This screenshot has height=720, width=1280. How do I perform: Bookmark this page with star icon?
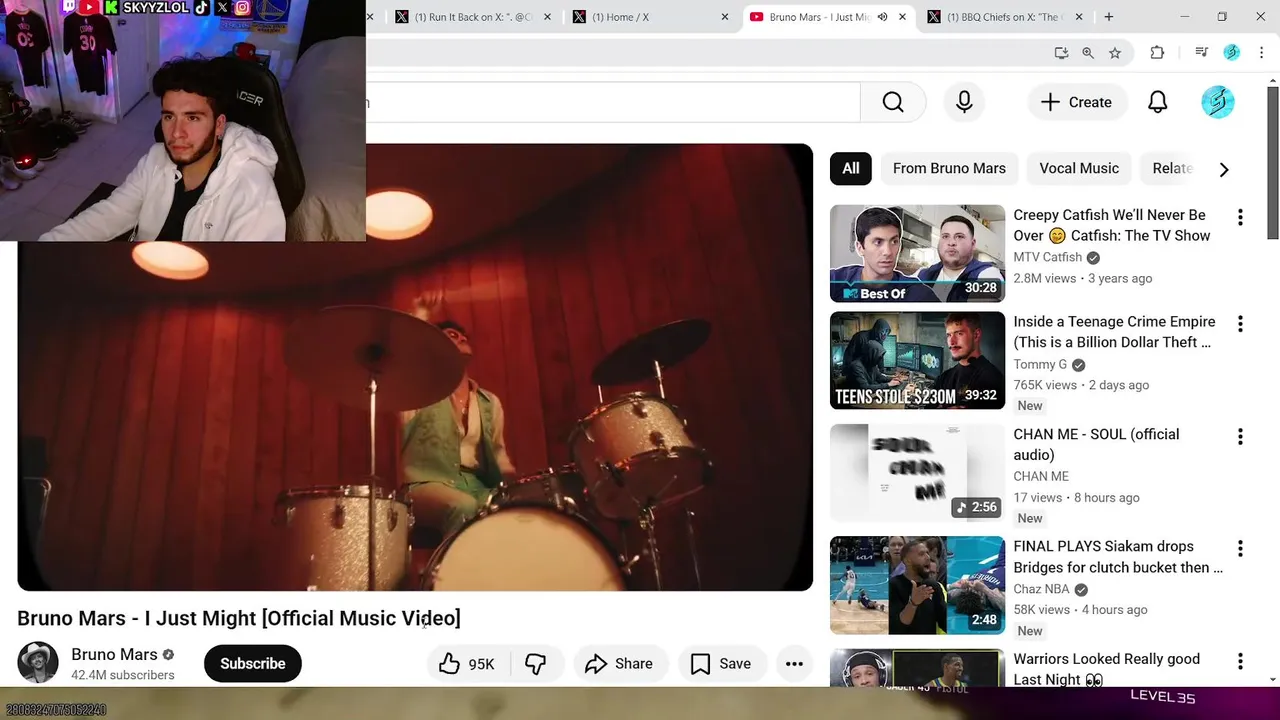(1115, 53)
